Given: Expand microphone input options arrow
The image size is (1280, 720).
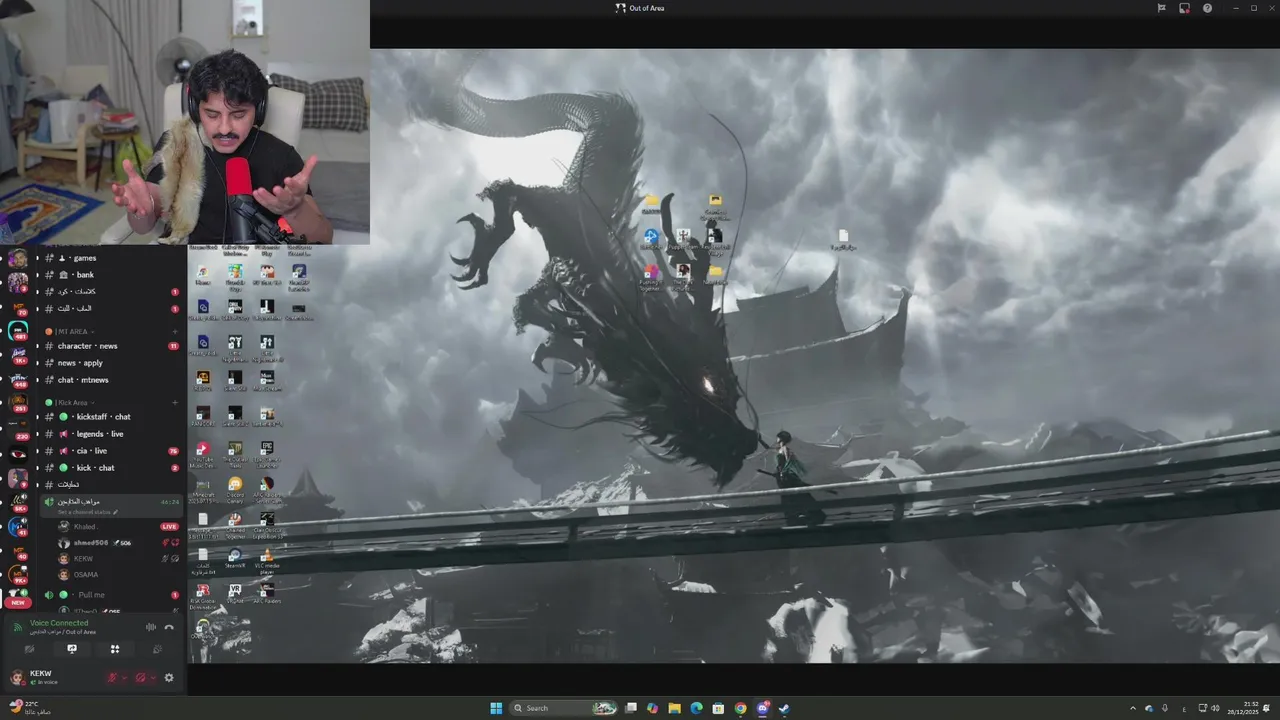Looking at the screenshot, I should click(x=124, y=678).
